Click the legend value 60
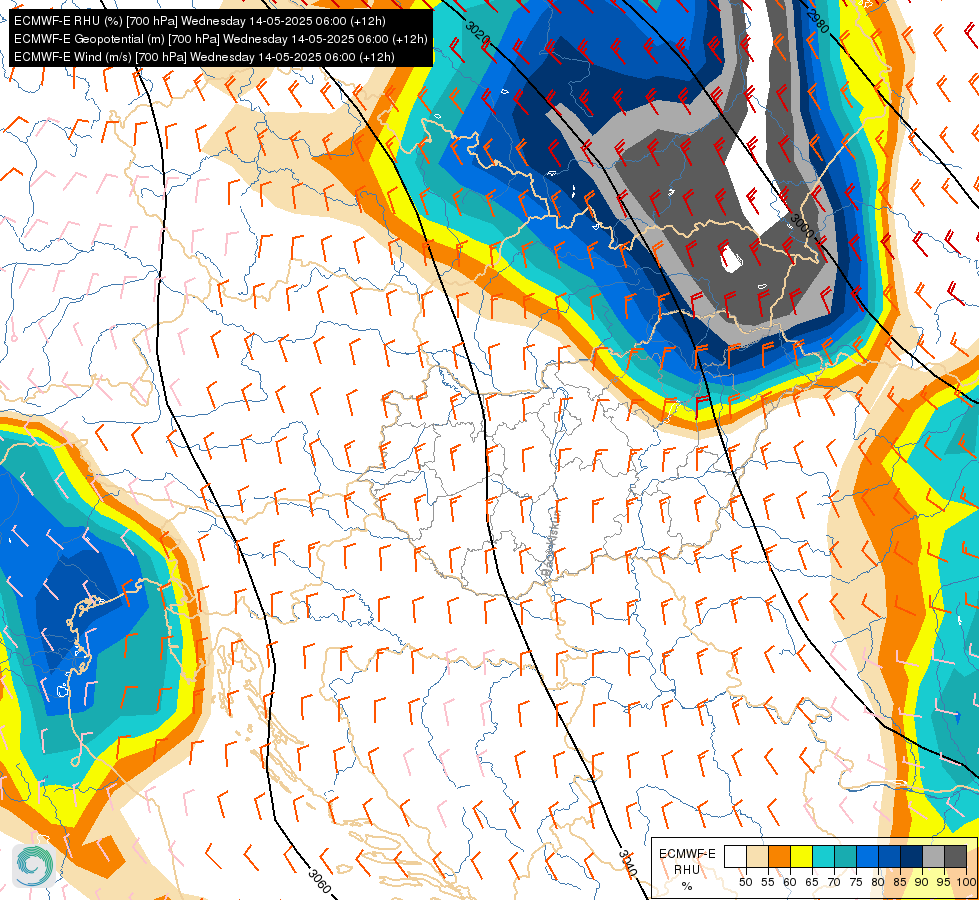Image resolution: width=979 pixels, height=900 pixels. pos(790,883)
